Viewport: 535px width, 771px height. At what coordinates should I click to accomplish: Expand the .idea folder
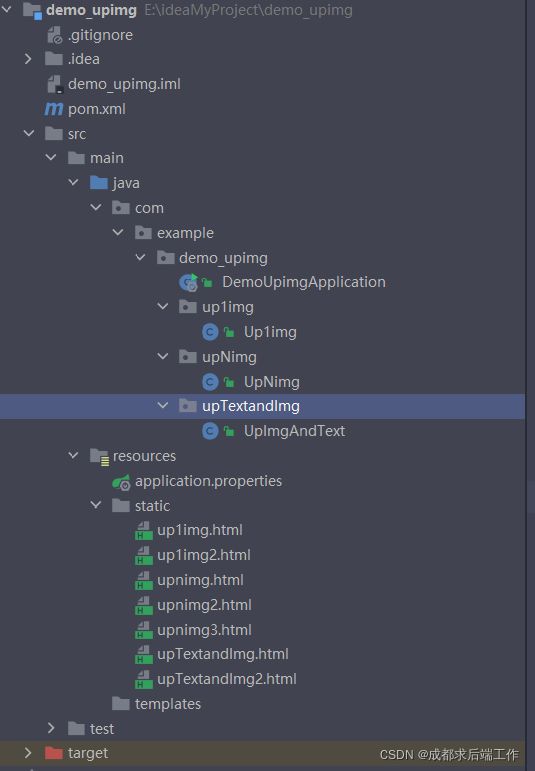click(28, 59)
